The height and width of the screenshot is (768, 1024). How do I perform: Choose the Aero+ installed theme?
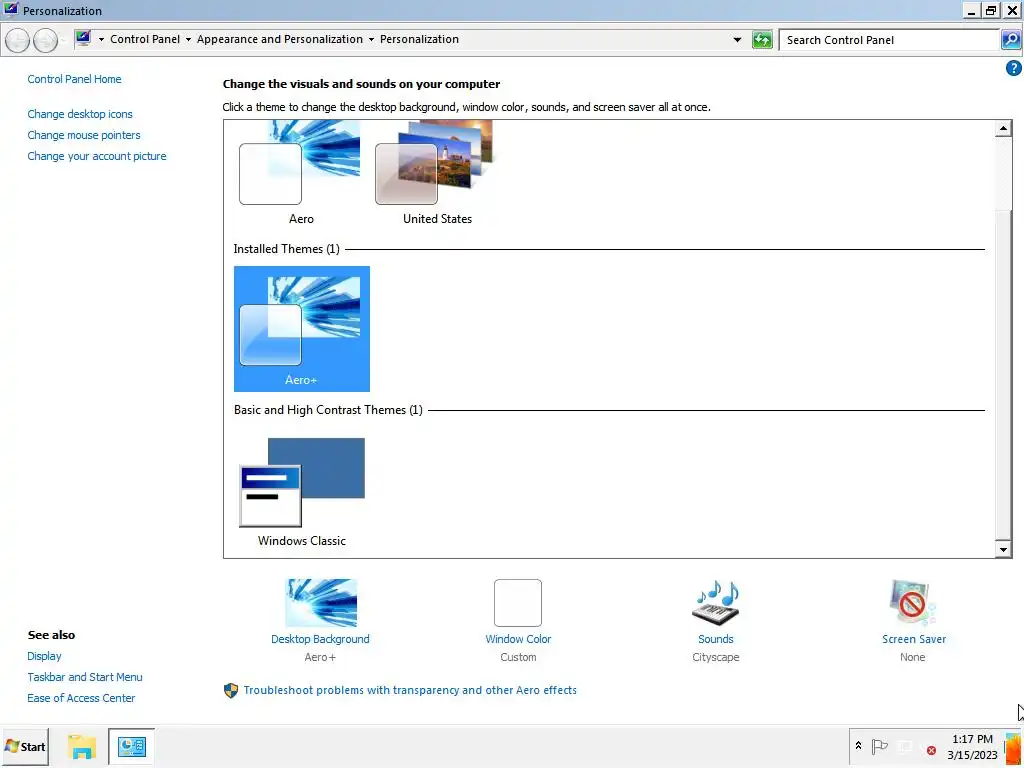pyautogui.click(x=302, y=328)
